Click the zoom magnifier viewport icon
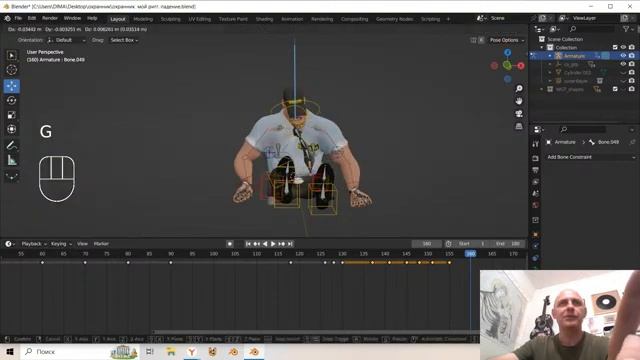This screenshot has height=360, width=640. pos(519,89)
